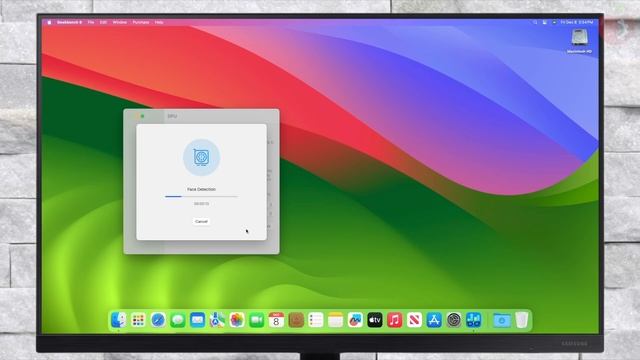Viewport: 640px width, 360px height.
Task: Open Contacts from the Dock
Action: [x=296, y=320]
